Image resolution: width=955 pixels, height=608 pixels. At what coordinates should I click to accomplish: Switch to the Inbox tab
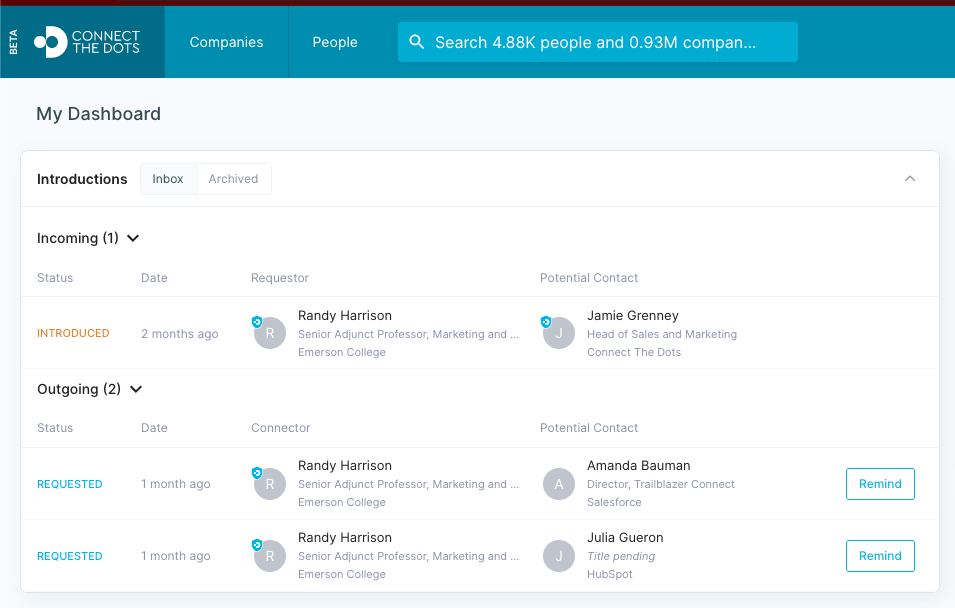tap(168, 179)
